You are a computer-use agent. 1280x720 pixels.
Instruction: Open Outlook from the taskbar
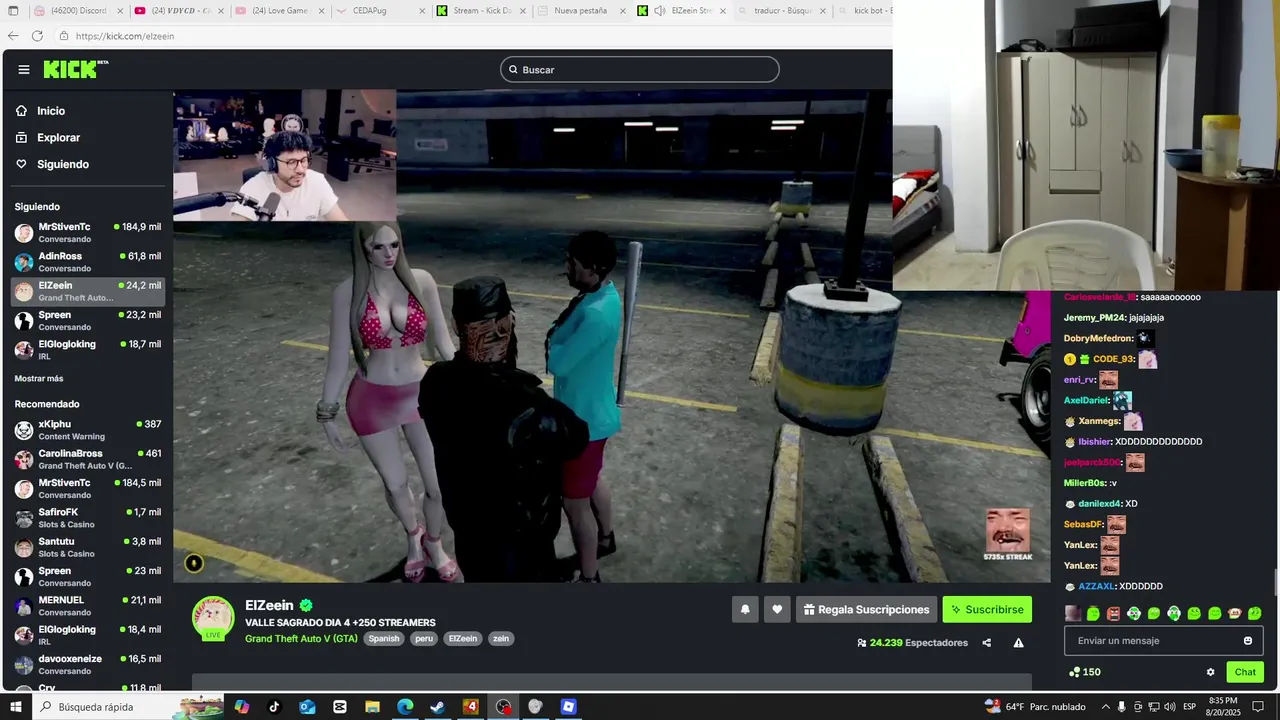pos(307,707)
